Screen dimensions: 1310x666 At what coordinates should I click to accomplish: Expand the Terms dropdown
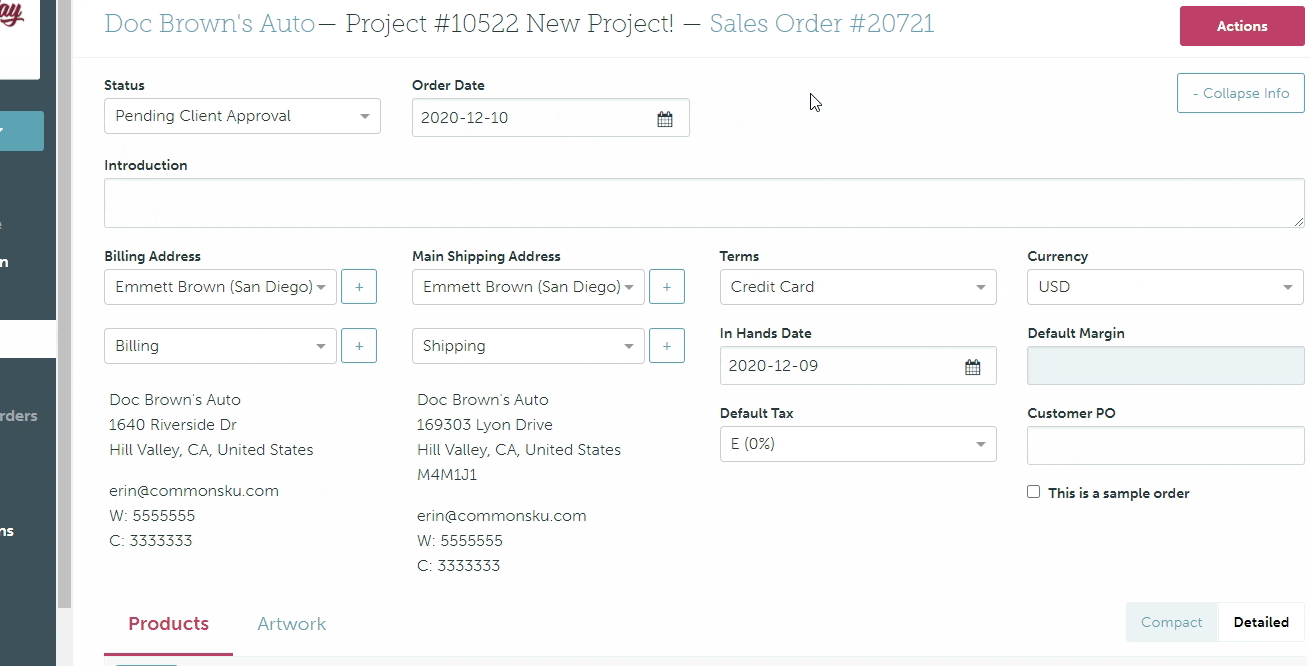[x=857, y=287]
